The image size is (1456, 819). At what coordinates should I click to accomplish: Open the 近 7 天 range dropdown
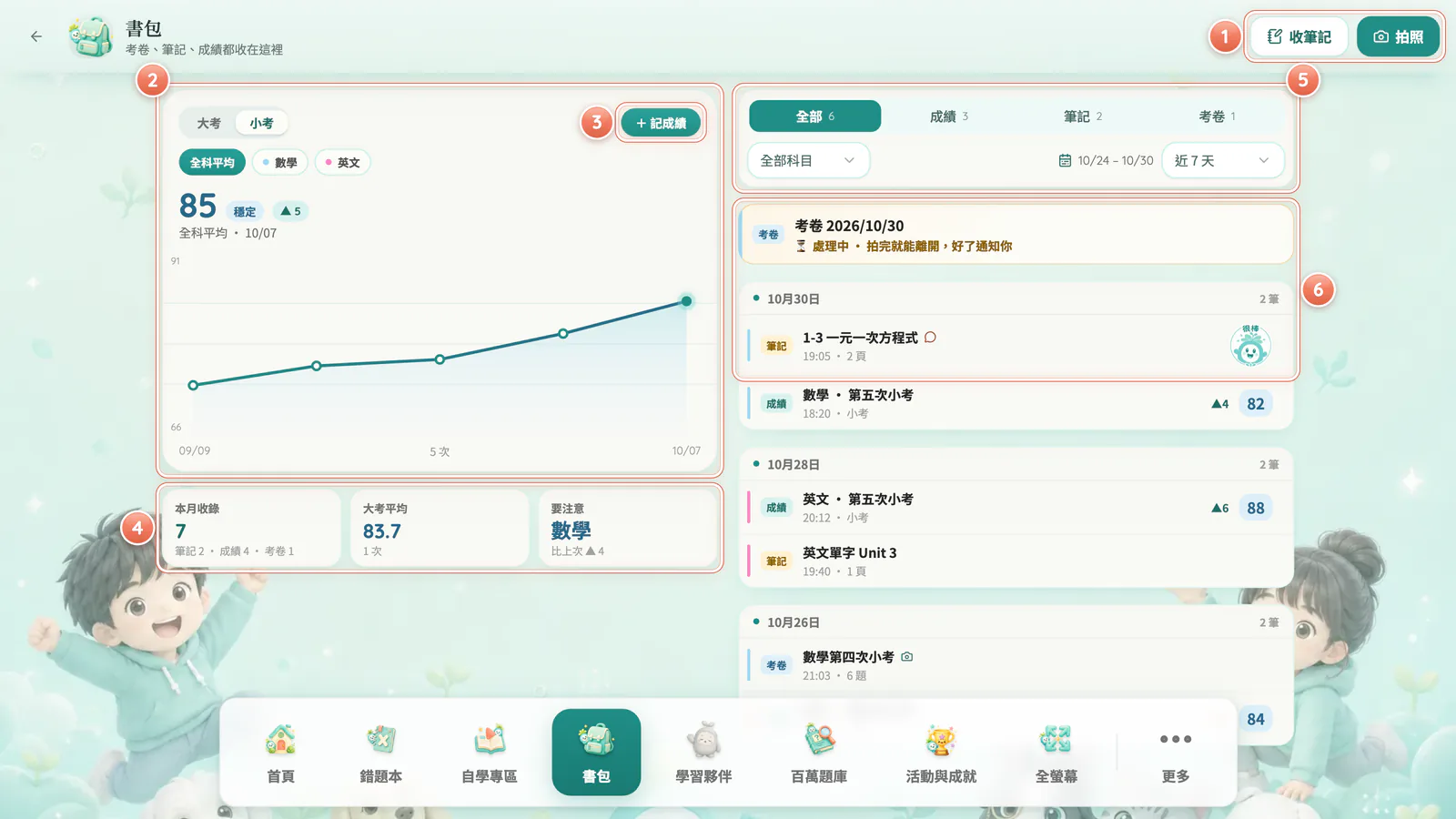coord(1222,161)
